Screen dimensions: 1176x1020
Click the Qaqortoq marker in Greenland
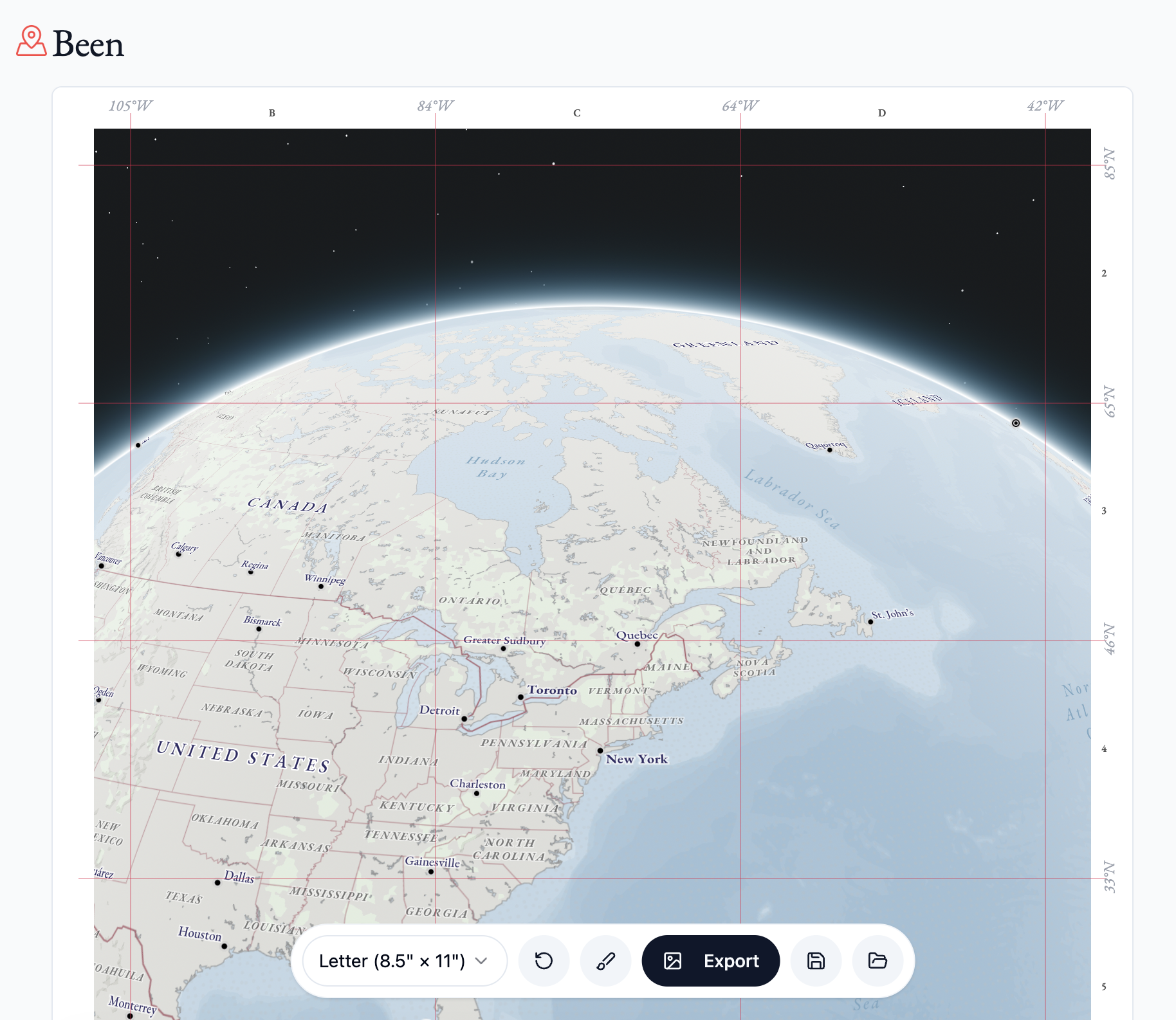[830, 450]
